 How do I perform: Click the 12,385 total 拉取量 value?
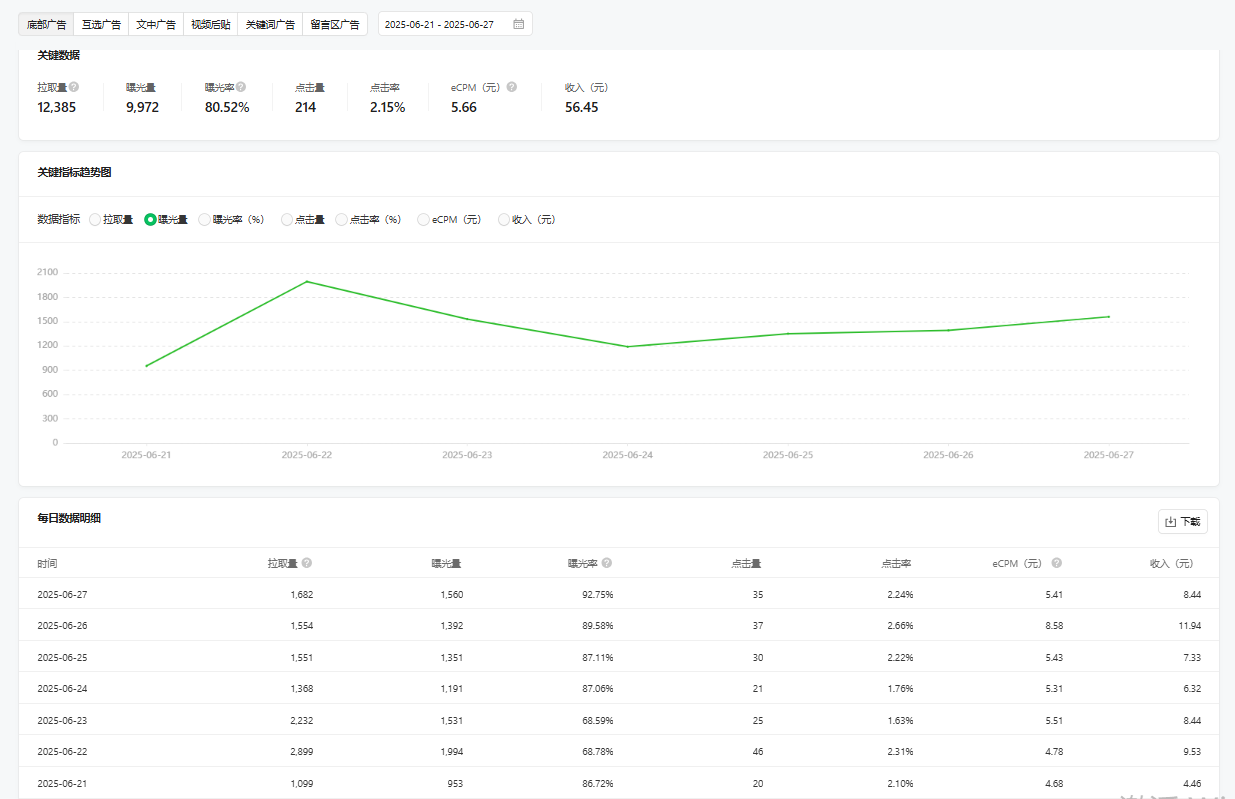point(57,107)
